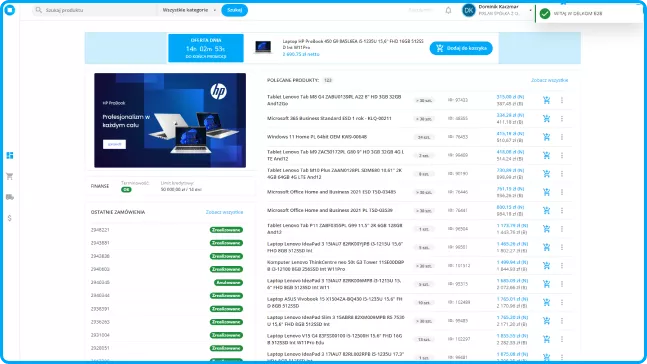Add Office Home and Business 2021 PL to cart

coord(546,210)
